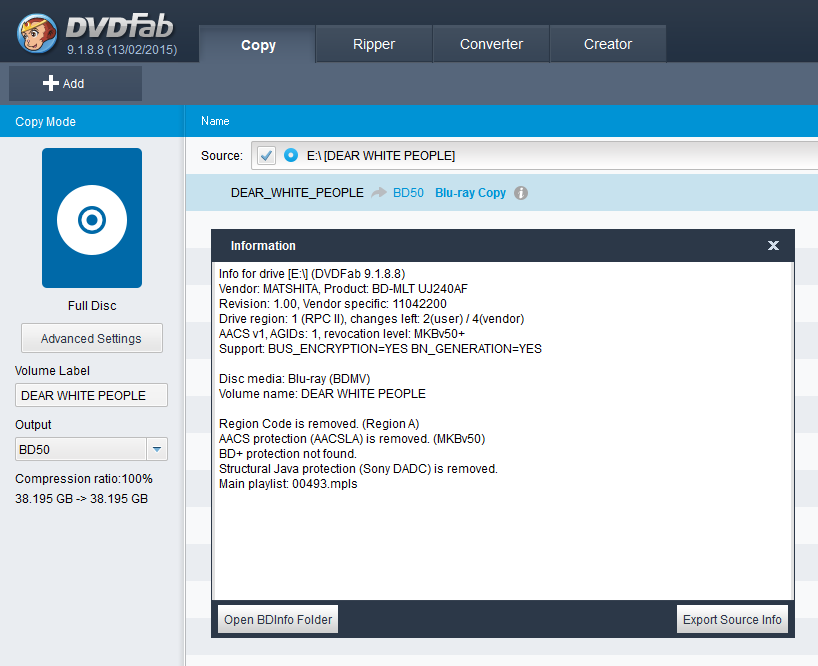Switch to the Copy tab
This screenshot has width=818, height=666.
[x=258, y=45]
